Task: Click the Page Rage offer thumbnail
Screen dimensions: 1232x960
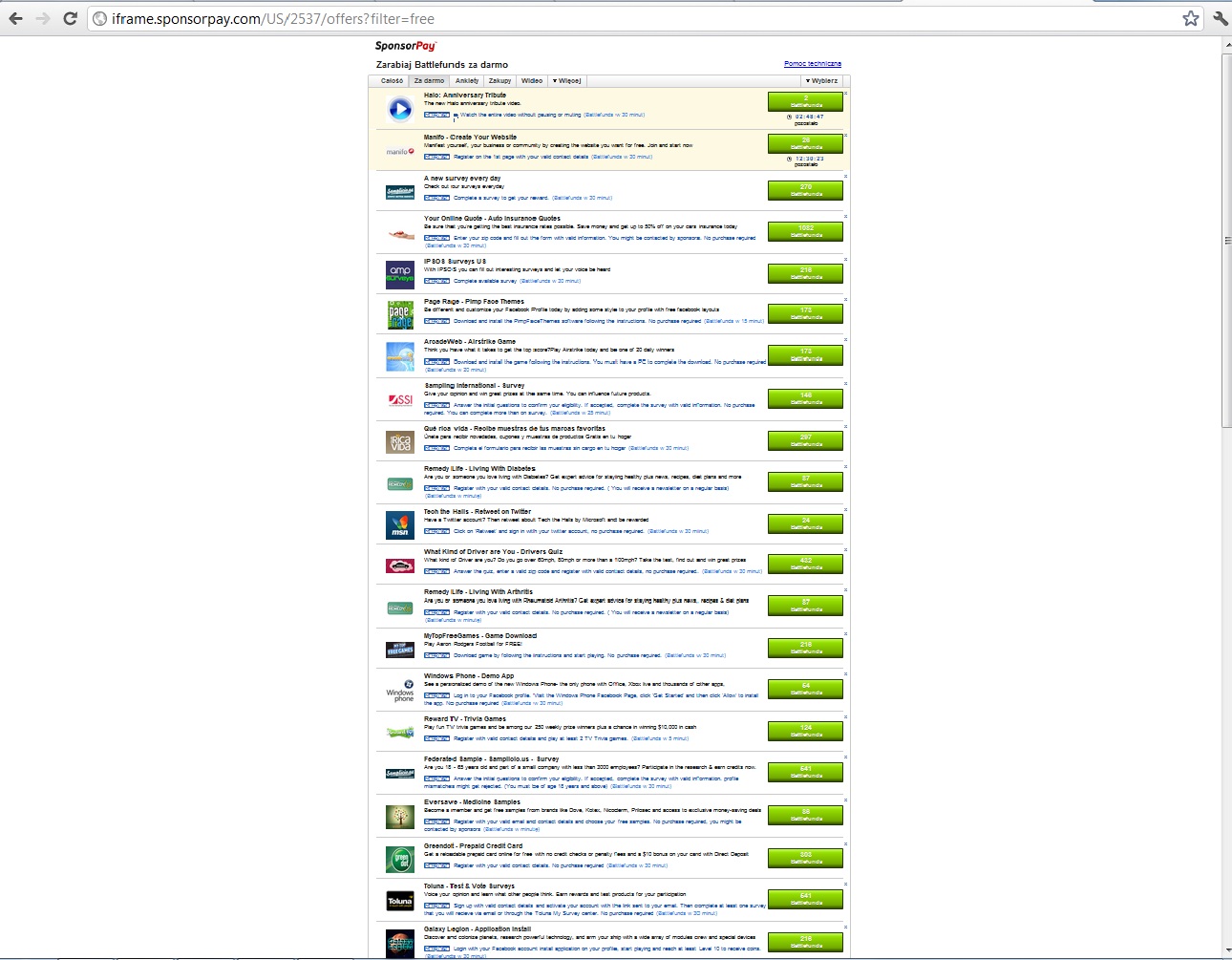Action: [400, 314]
